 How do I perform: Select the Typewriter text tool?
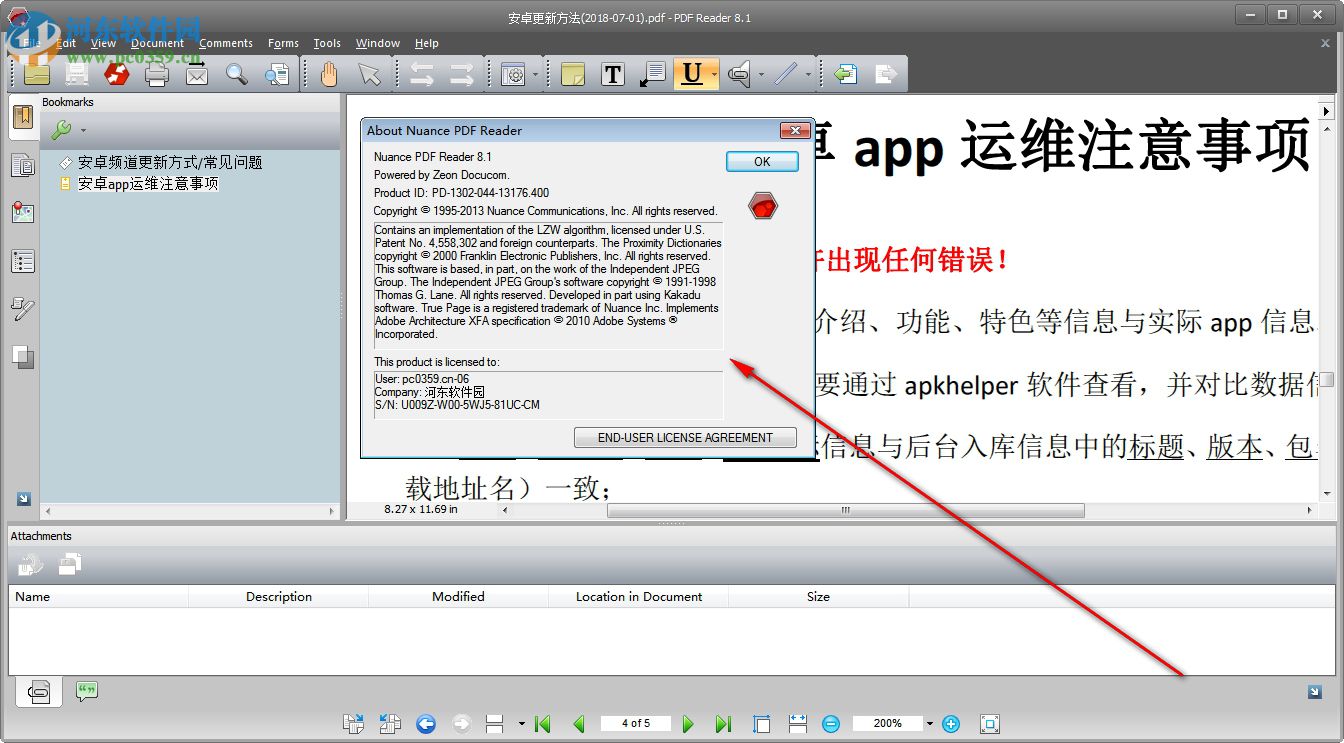coord(613,74)
